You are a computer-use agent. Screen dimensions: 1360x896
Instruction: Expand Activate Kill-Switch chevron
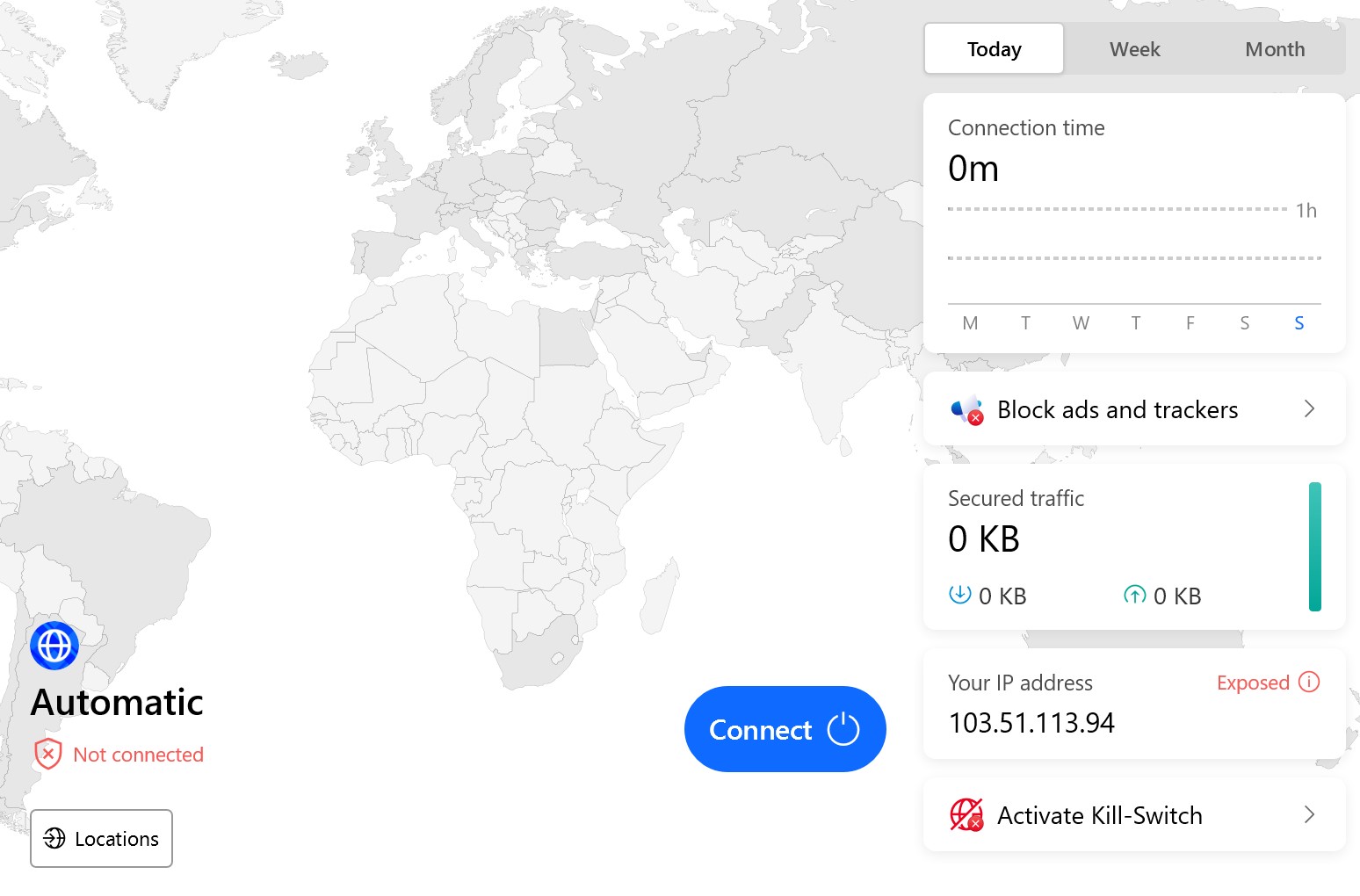tap(1309, 815)
